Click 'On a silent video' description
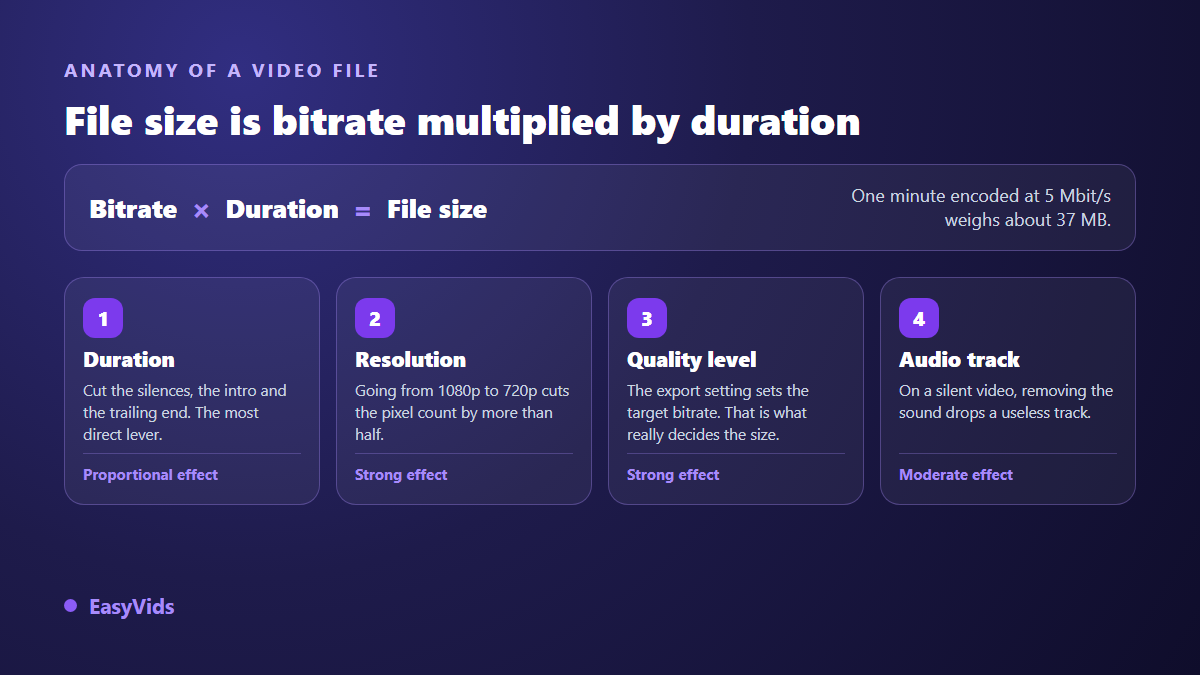This screenshot has height=675, width=1200. 1006,401
